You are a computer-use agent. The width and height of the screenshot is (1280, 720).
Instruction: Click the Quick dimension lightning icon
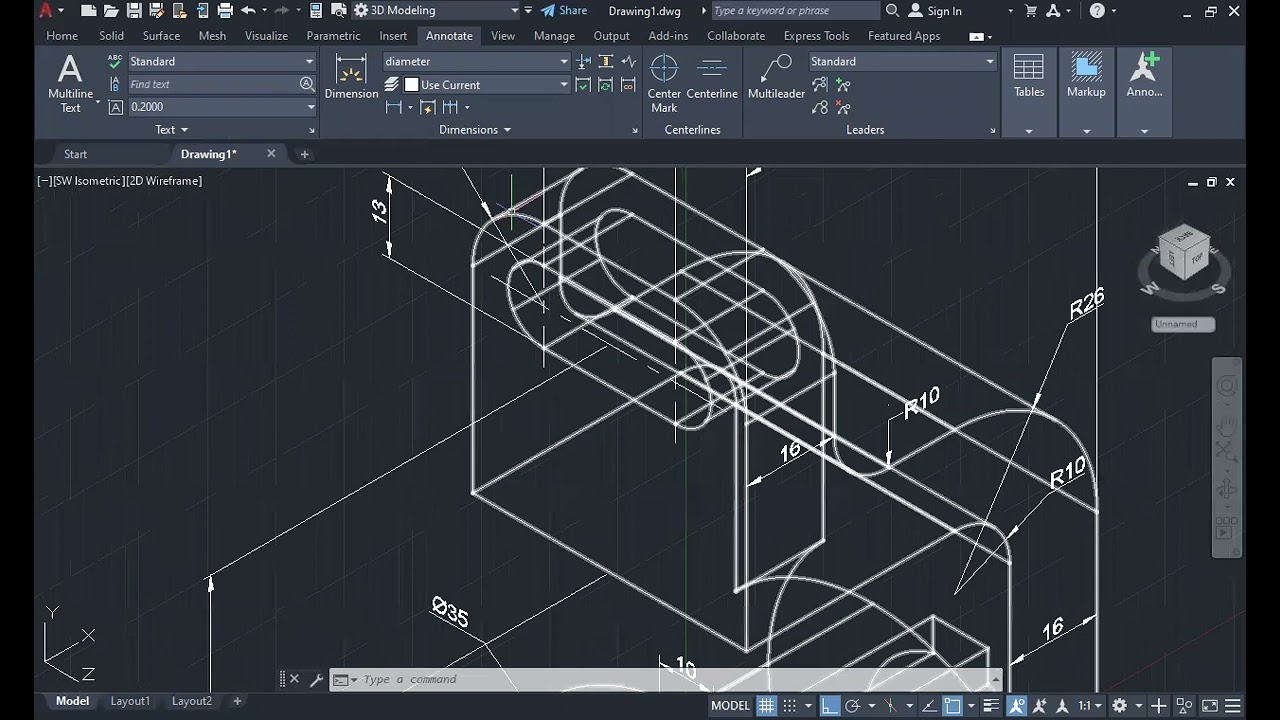point(427,107)
